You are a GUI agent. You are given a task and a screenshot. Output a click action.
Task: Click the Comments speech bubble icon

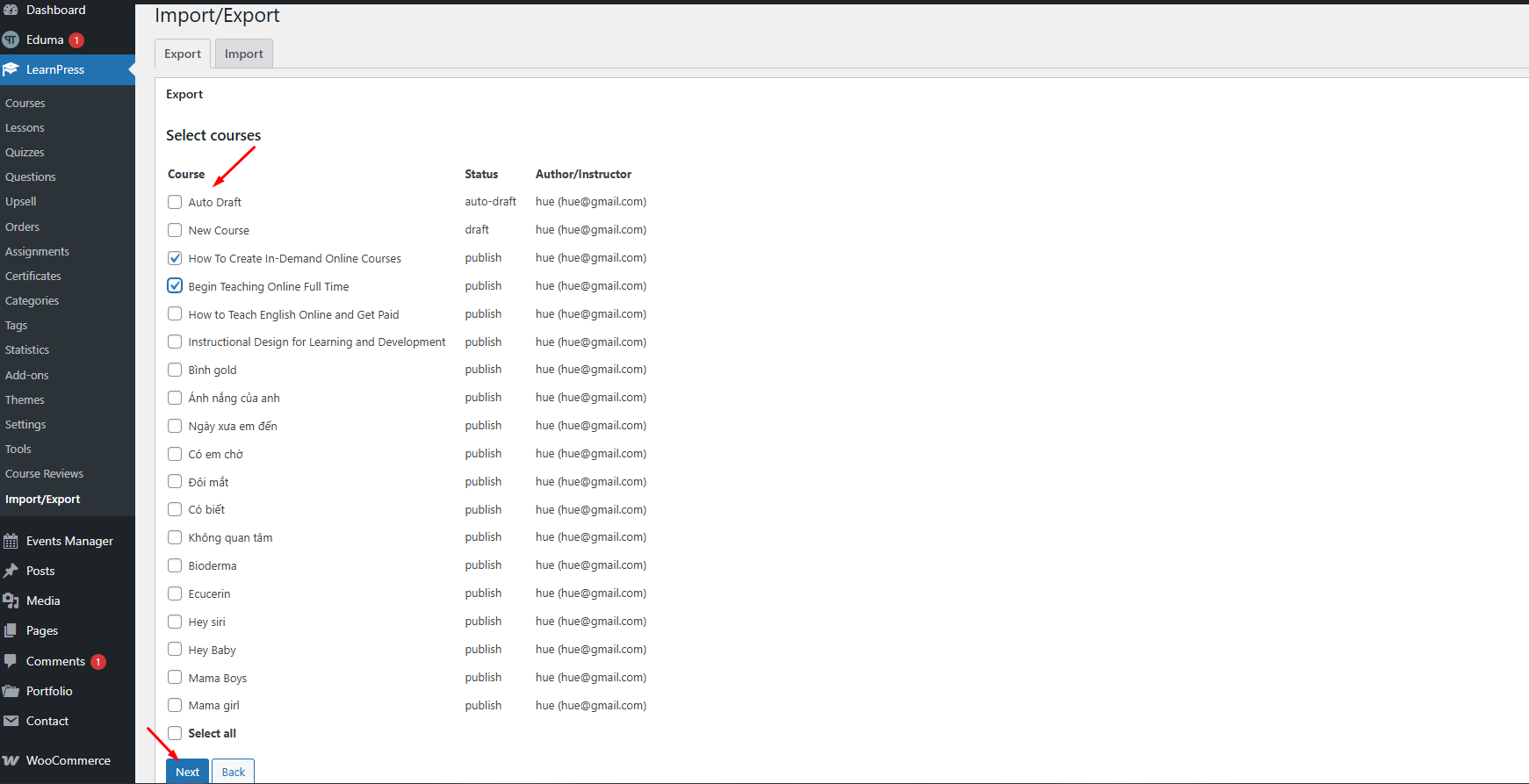[11, 661]
